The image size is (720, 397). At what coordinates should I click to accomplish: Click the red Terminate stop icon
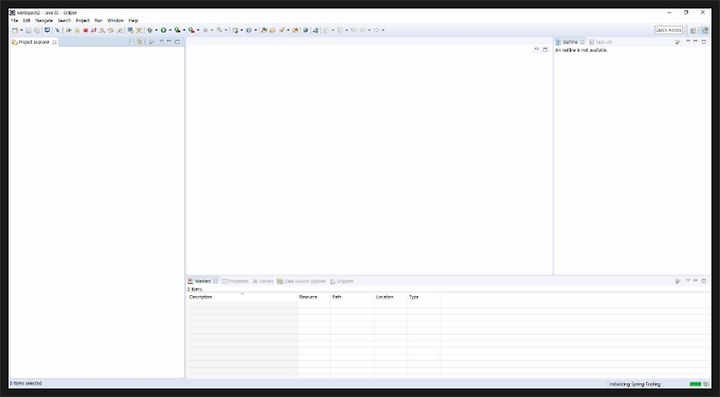pyautogui.click(x=85, y=30)
